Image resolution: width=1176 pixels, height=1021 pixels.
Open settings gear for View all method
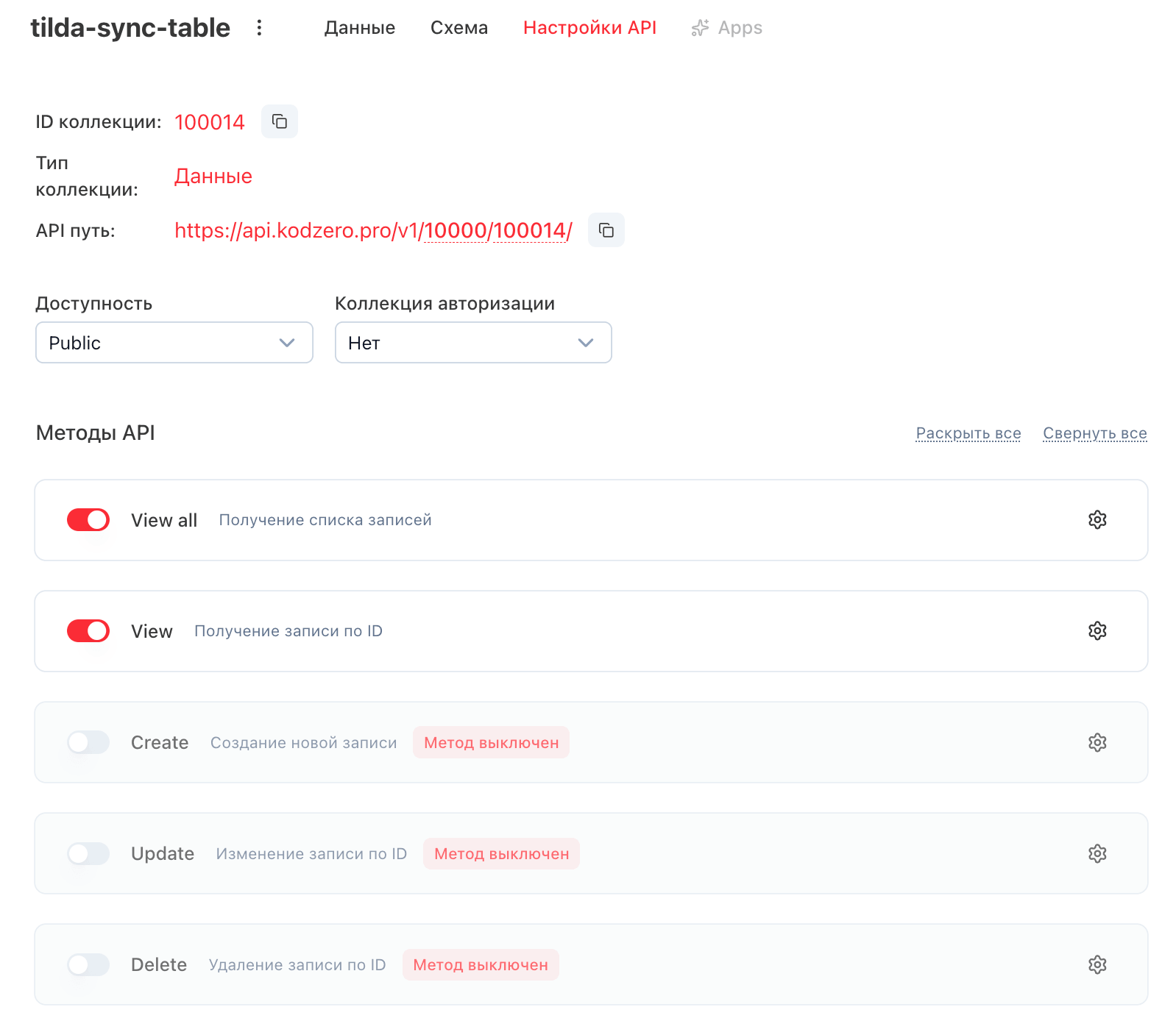tap(1097, 520)
